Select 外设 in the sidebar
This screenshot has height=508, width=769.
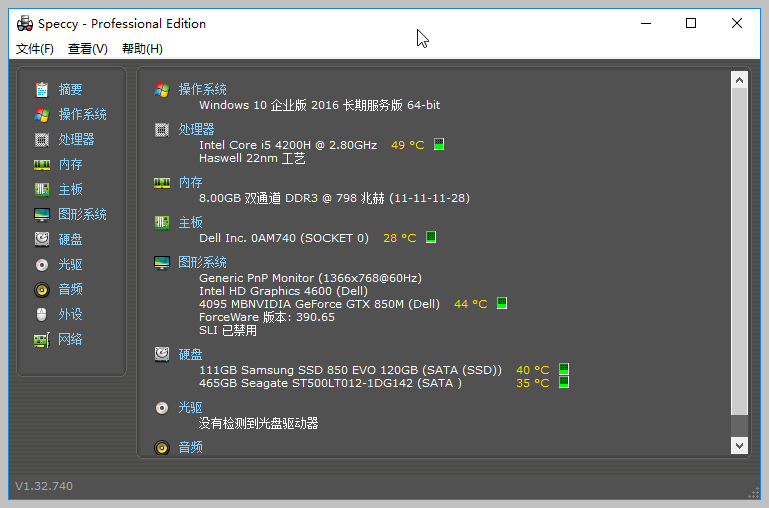click(x=70, y=314)
